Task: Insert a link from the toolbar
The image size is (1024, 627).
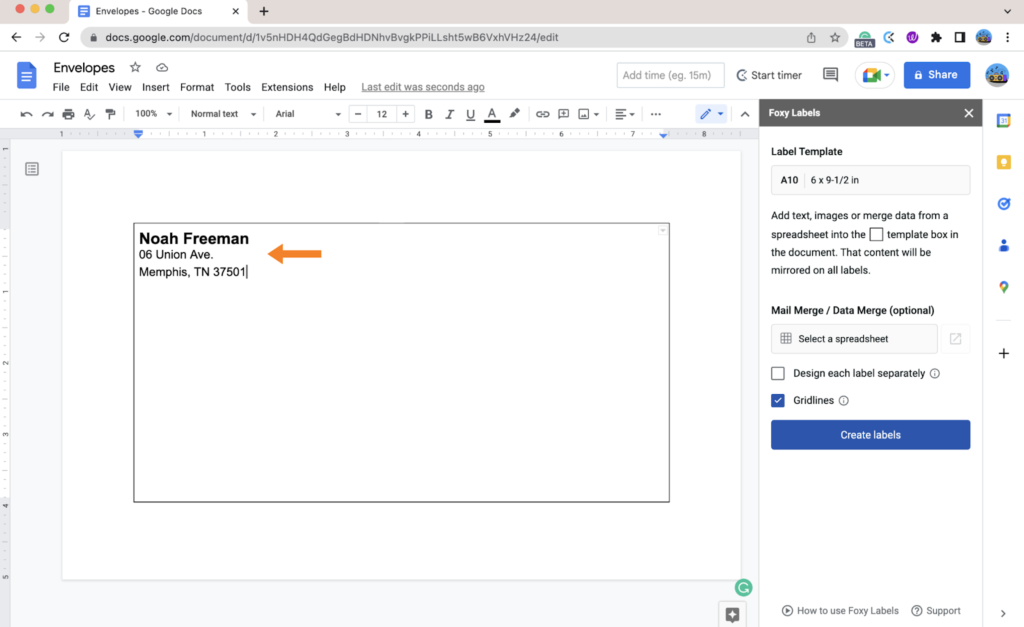Action: (x=543, y=113)
